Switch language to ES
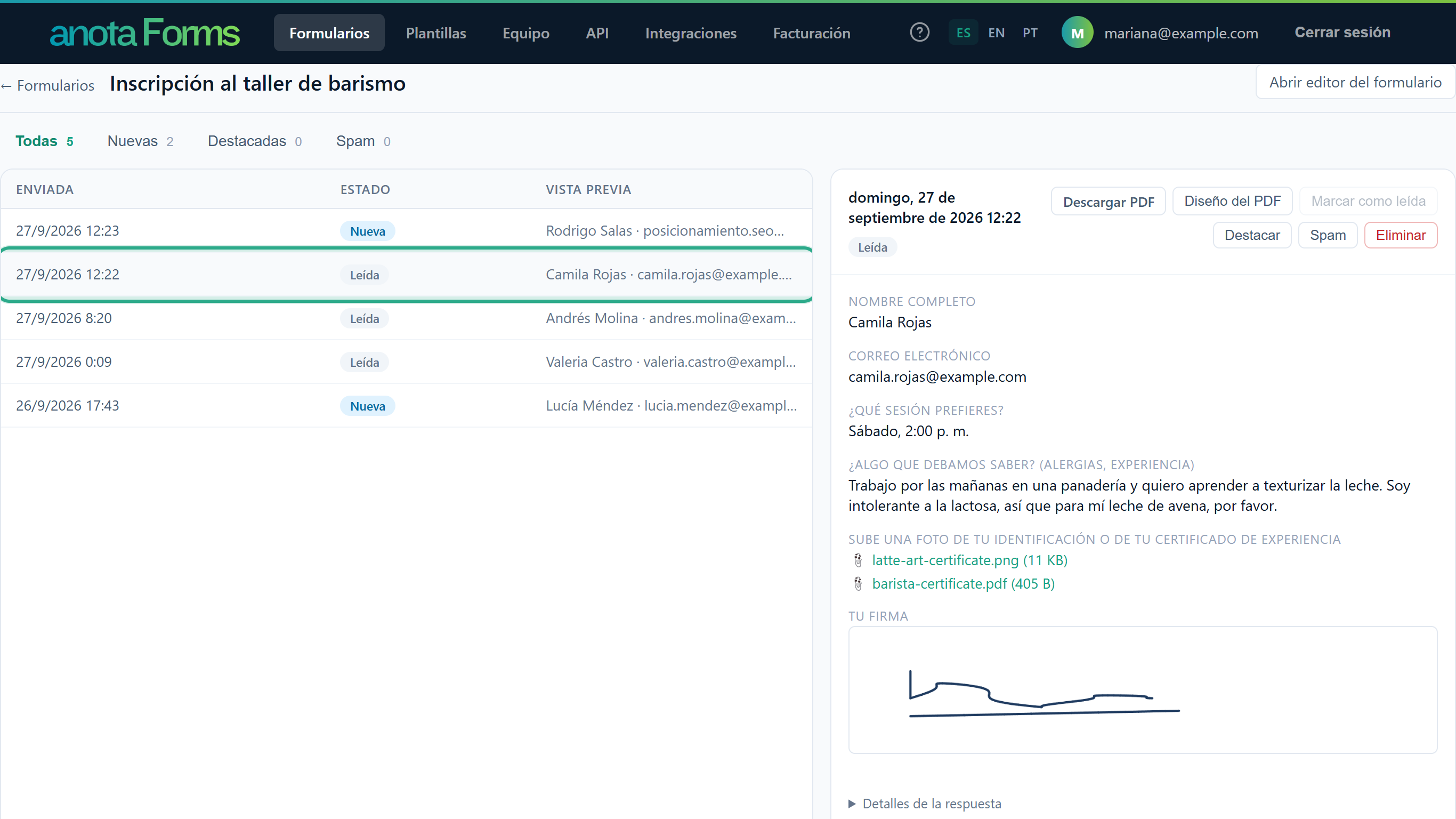Viewport: 1456px width, 819px height. (x=963, y=33)
